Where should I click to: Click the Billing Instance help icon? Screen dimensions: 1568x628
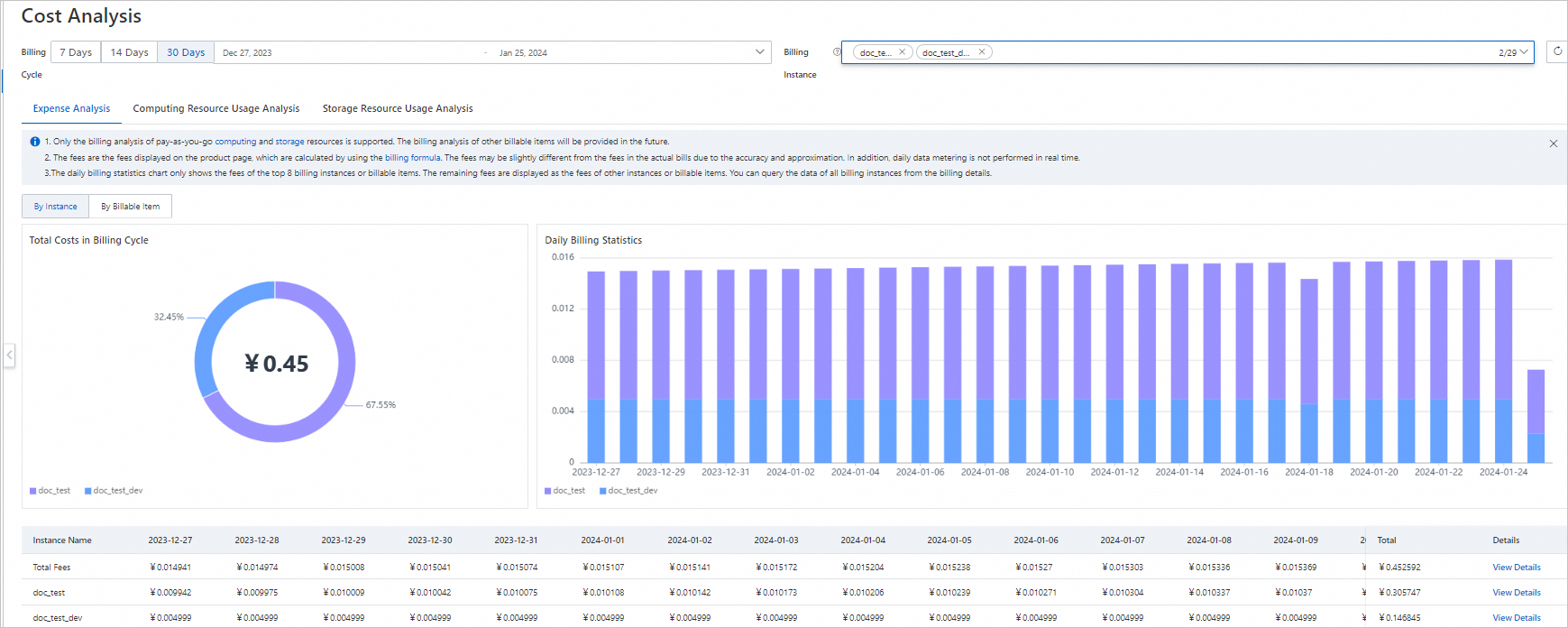tap(837, 52)
